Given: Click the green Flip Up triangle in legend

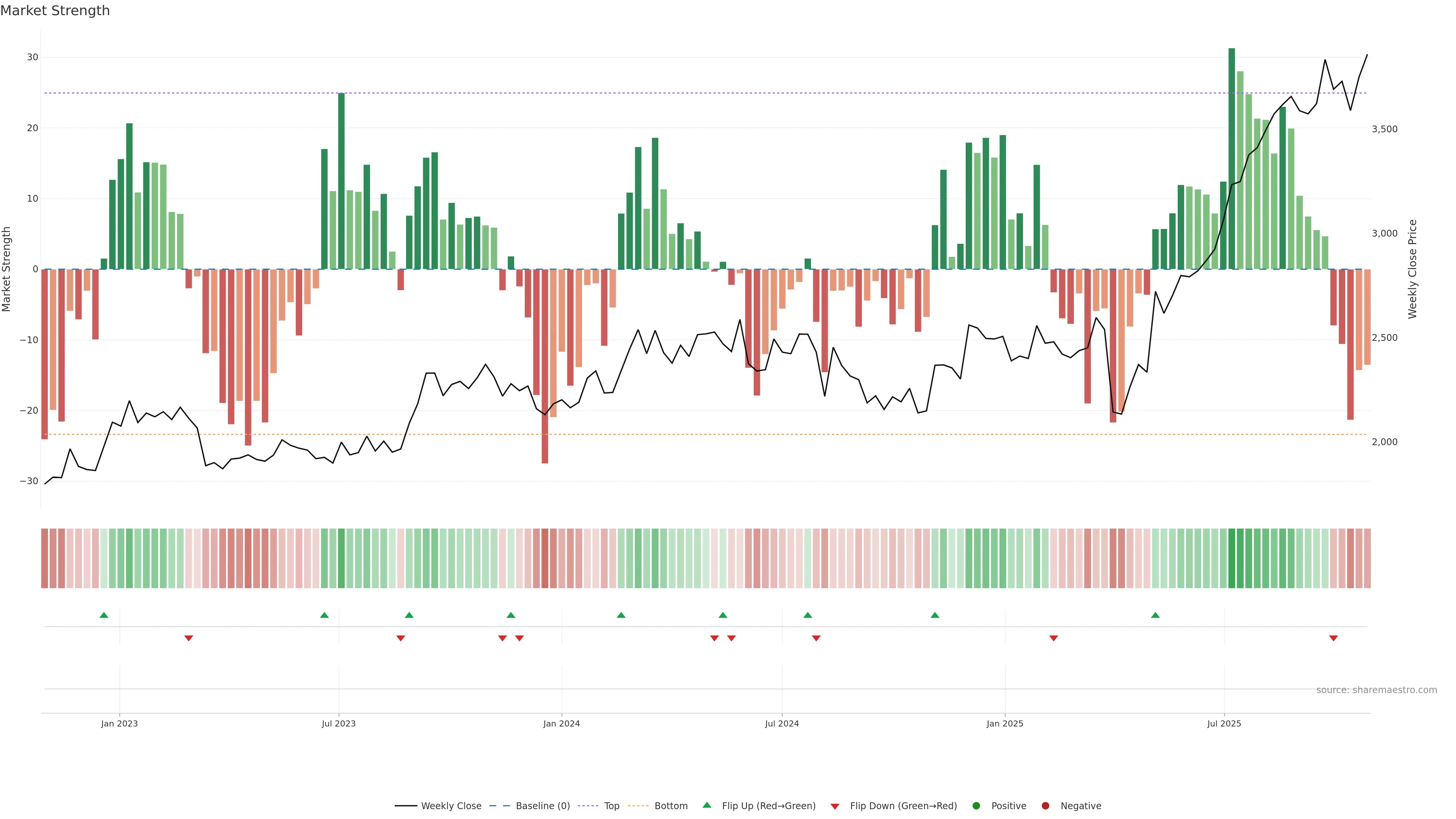Looking at the screenshot, I should point(706,805).
